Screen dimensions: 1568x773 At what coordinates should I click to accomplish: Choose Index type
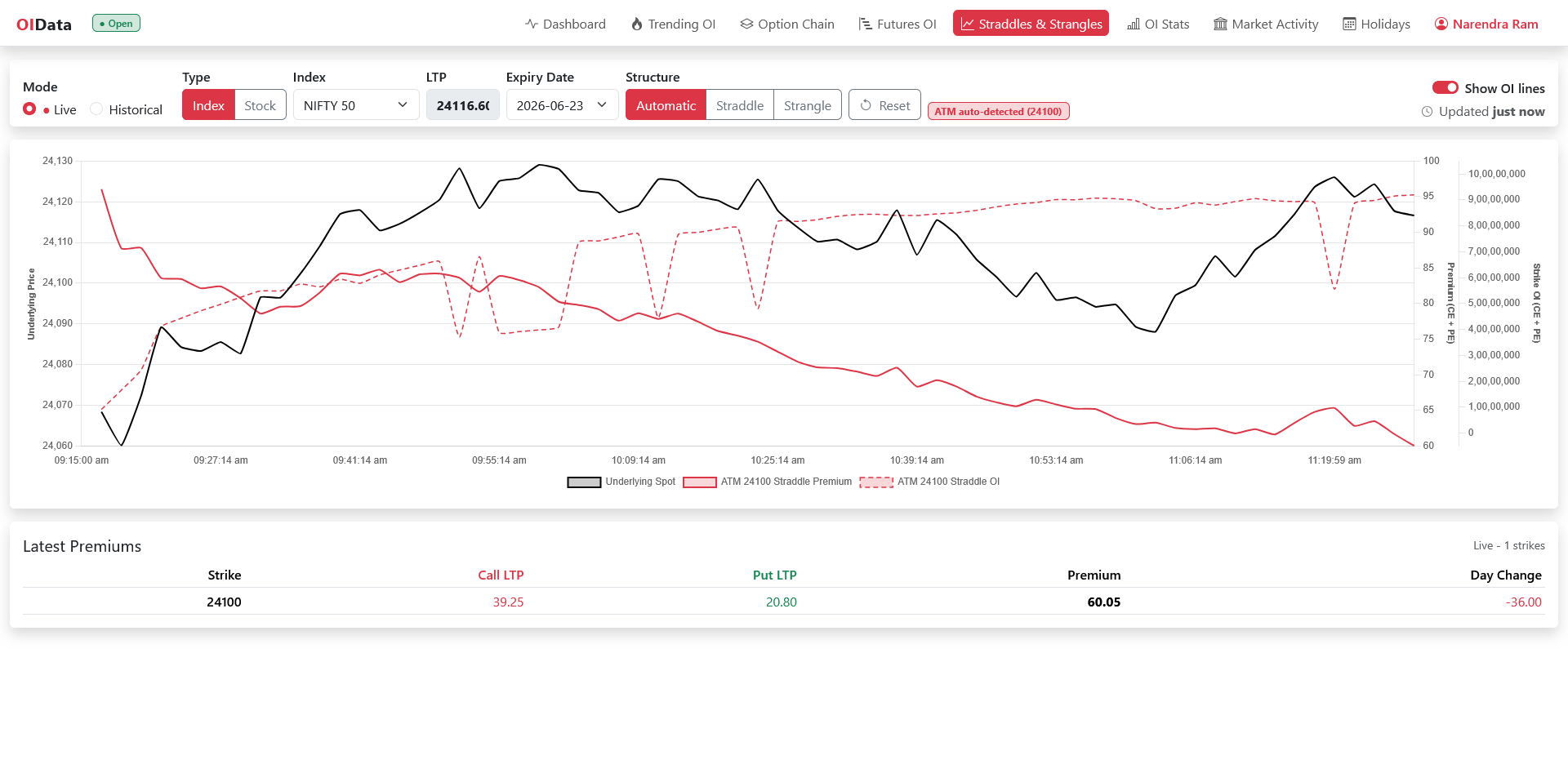(x=208, y=105)
